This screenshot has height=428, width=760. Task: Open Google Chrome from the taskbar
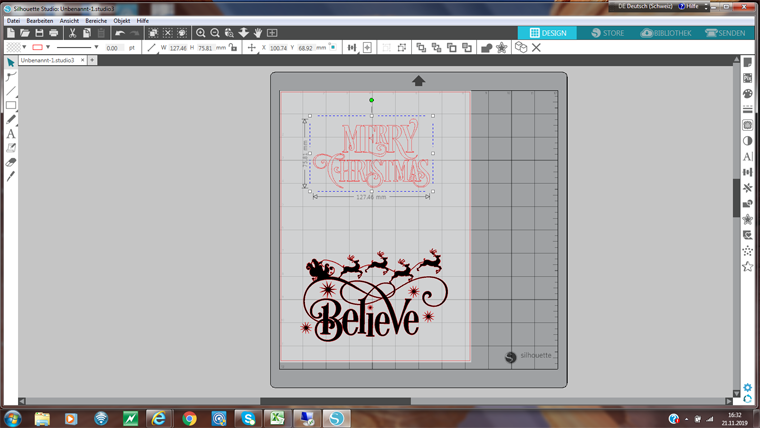190,418
